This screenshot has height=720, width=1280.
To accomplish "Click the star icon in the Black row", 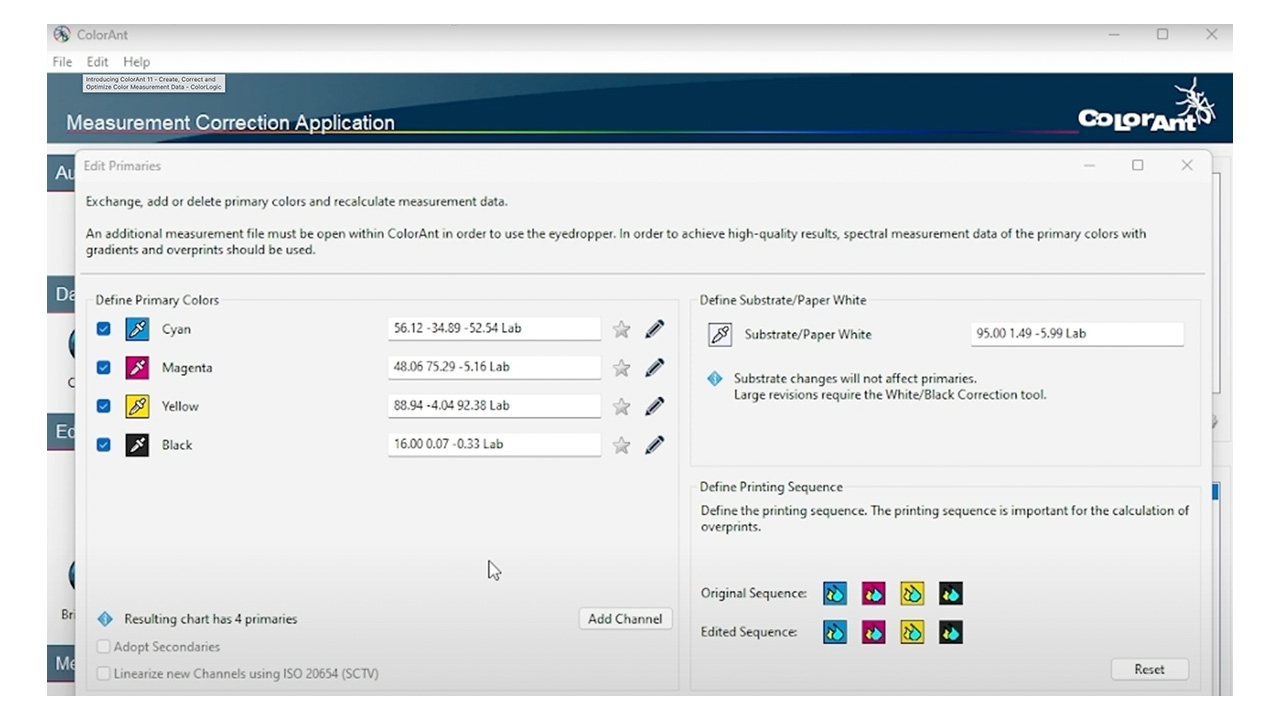I will 622,445.
